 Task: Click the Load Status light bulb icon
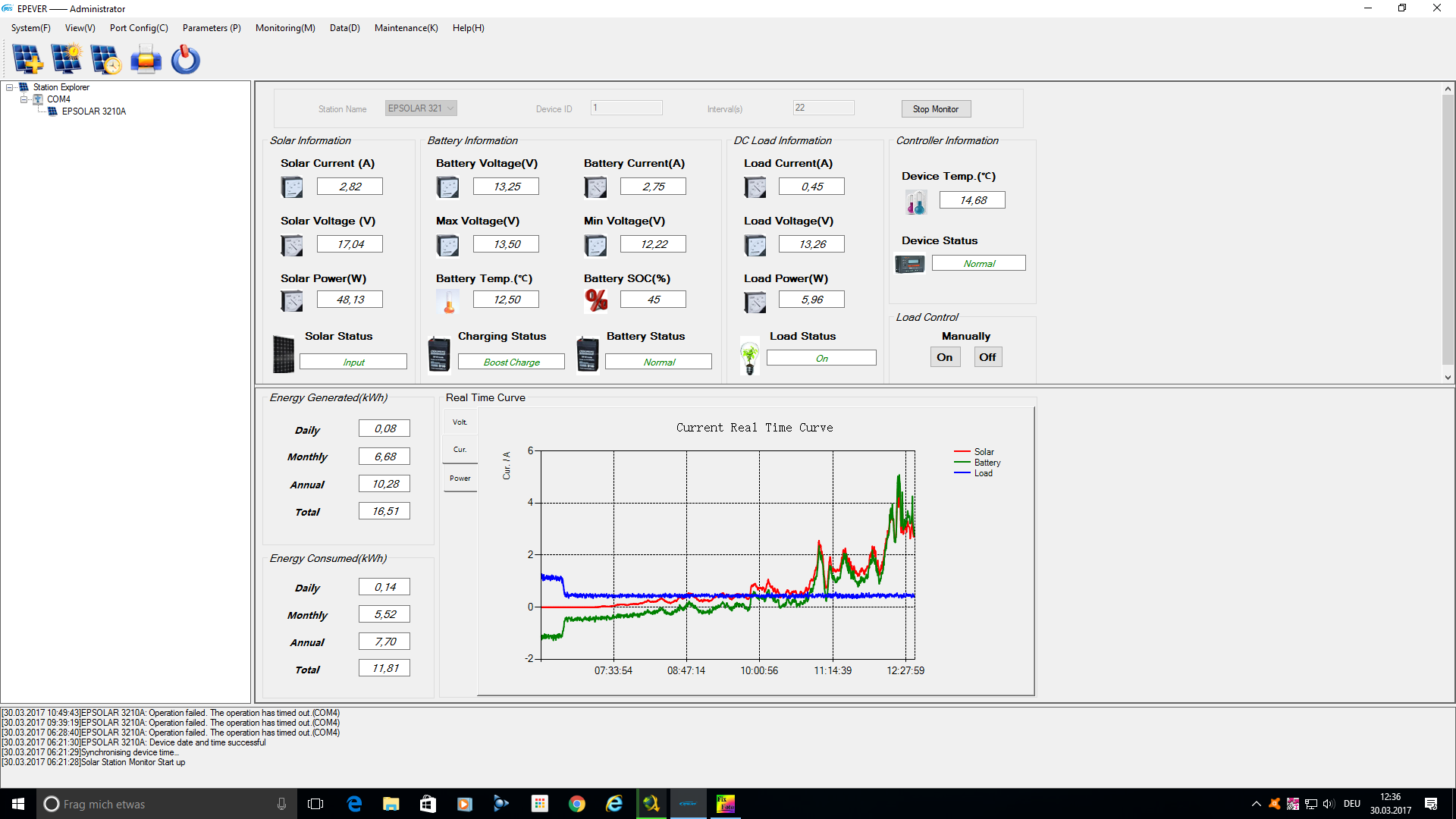(750, 356)
